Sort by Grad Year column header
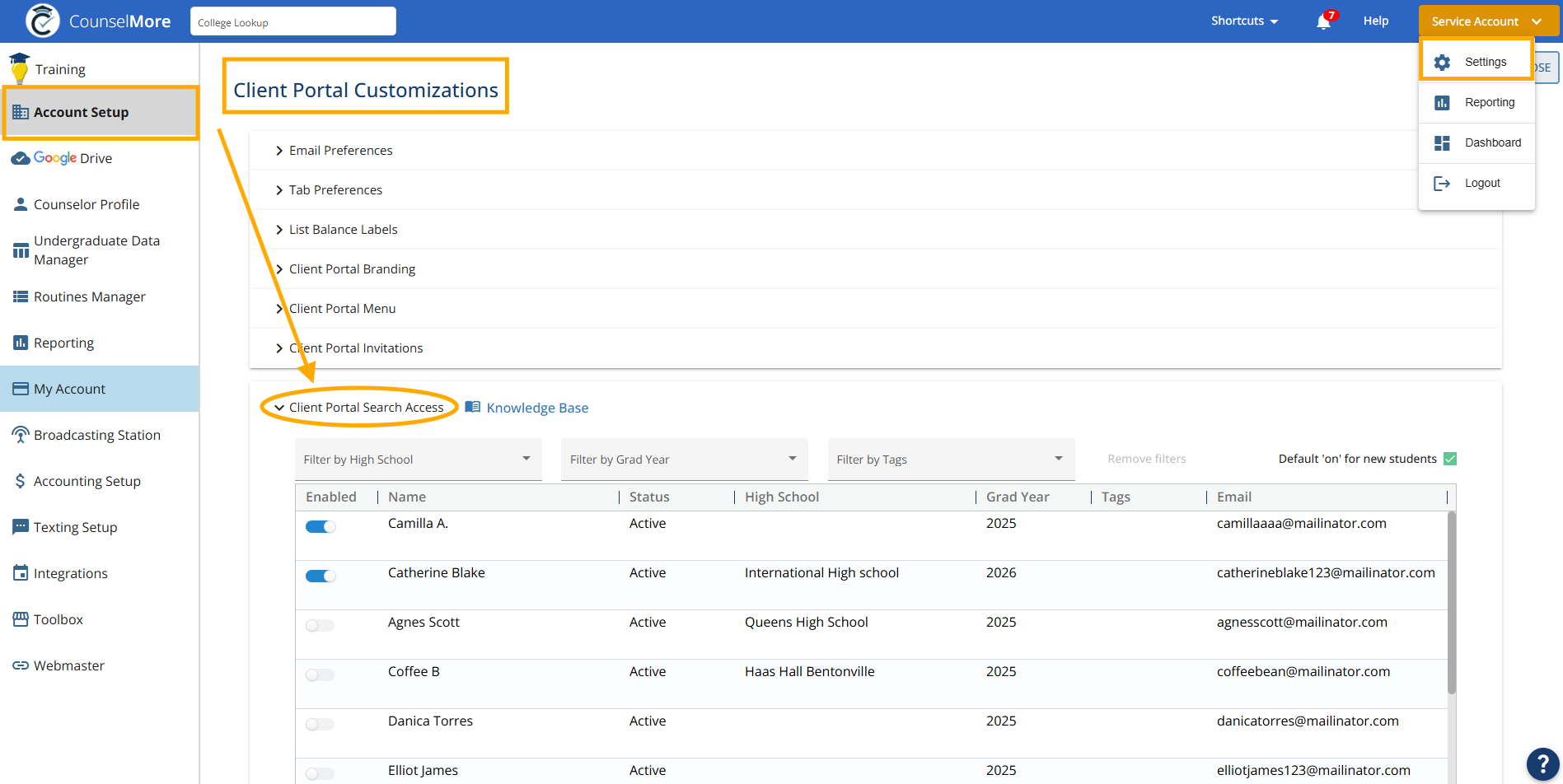The image size is (1563, 784). [1018, 497]
